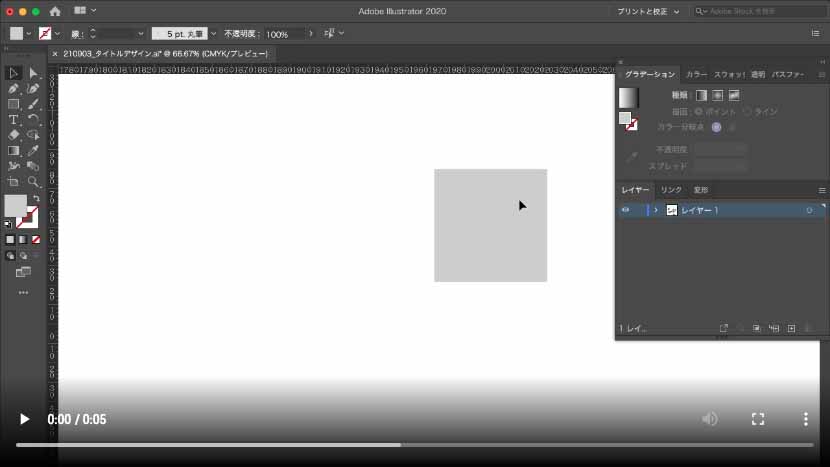This screenshot has height=467, width=830.
Task: Apply solid Color mode button
Action: click(10, 240)
